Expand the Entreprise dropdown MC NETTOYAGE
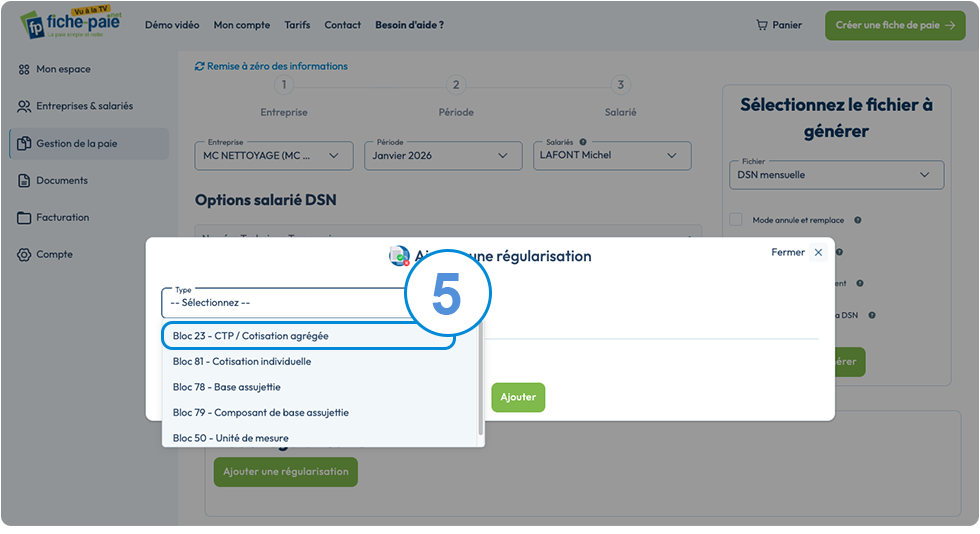The width and height of the screenshot is (980, 534). (274, 156)
